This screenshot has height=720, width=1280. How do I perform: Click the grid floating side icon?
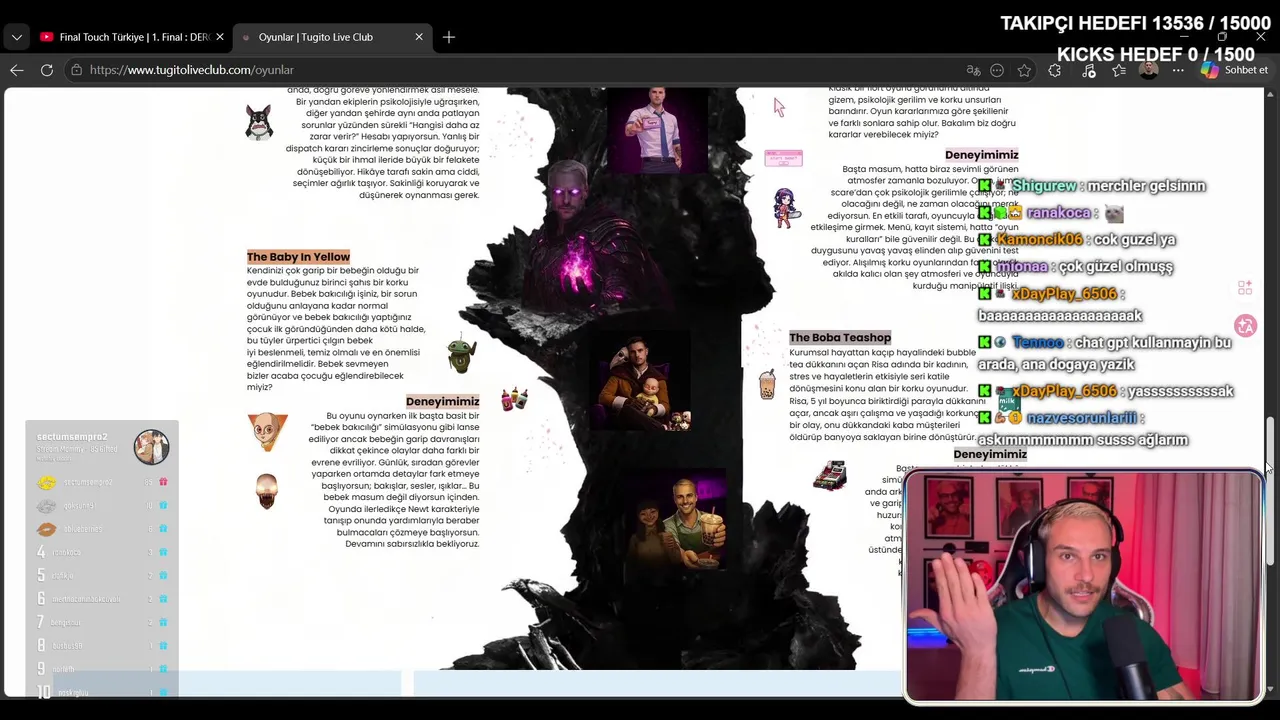(1245, 288)
